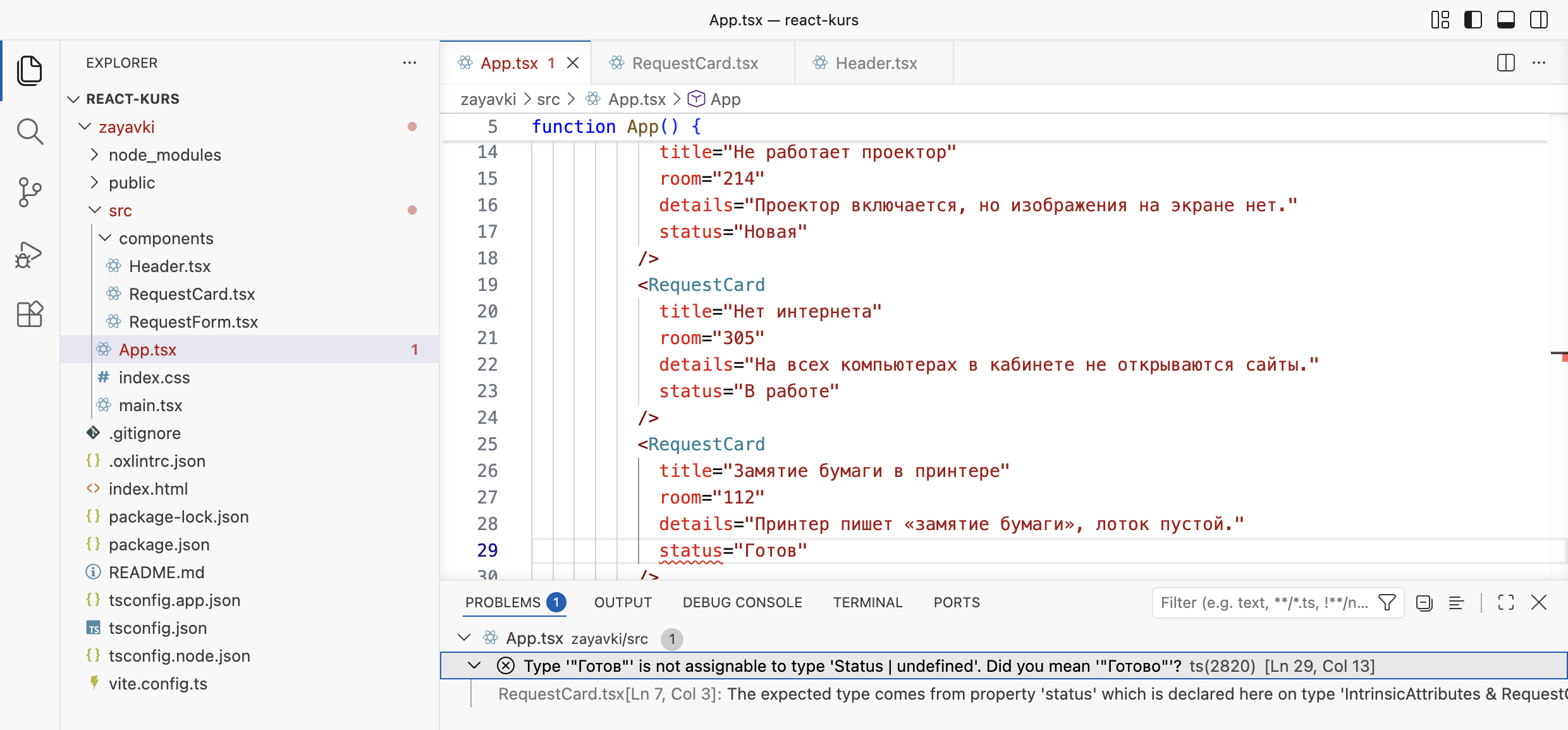
Task: Click the error marker on editor scrollbar
Action: click(1564, 357)
